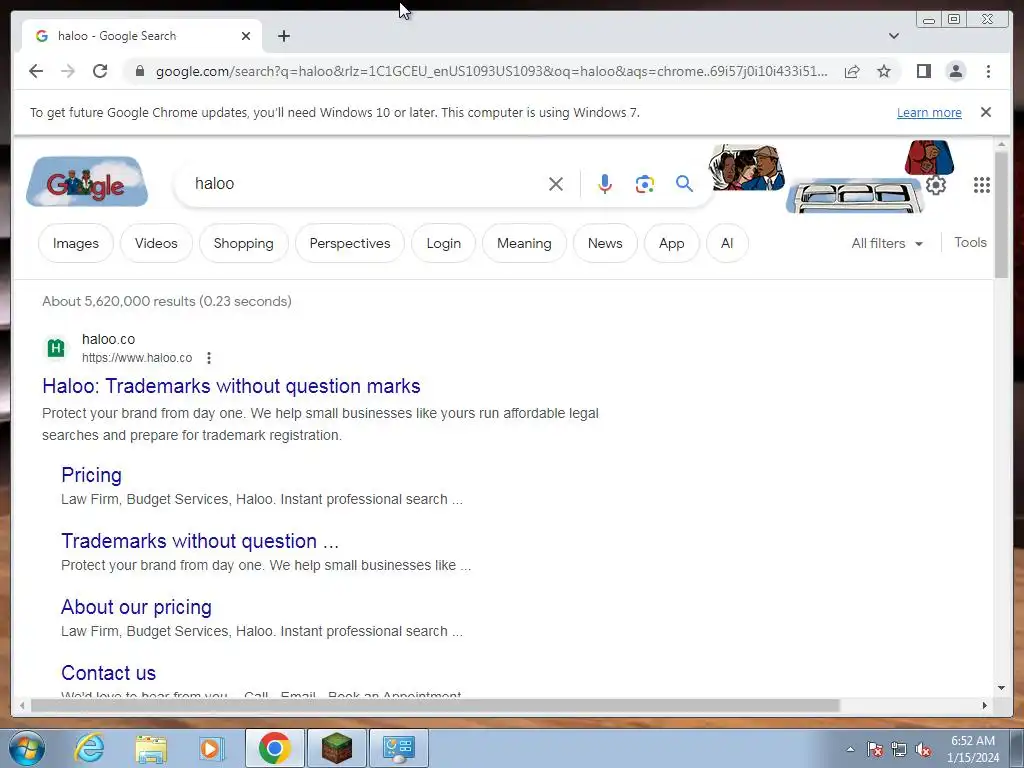Close the haloo Google Search tab
1024x768 pixels.
pyautogui.click(x=246, y=36)
